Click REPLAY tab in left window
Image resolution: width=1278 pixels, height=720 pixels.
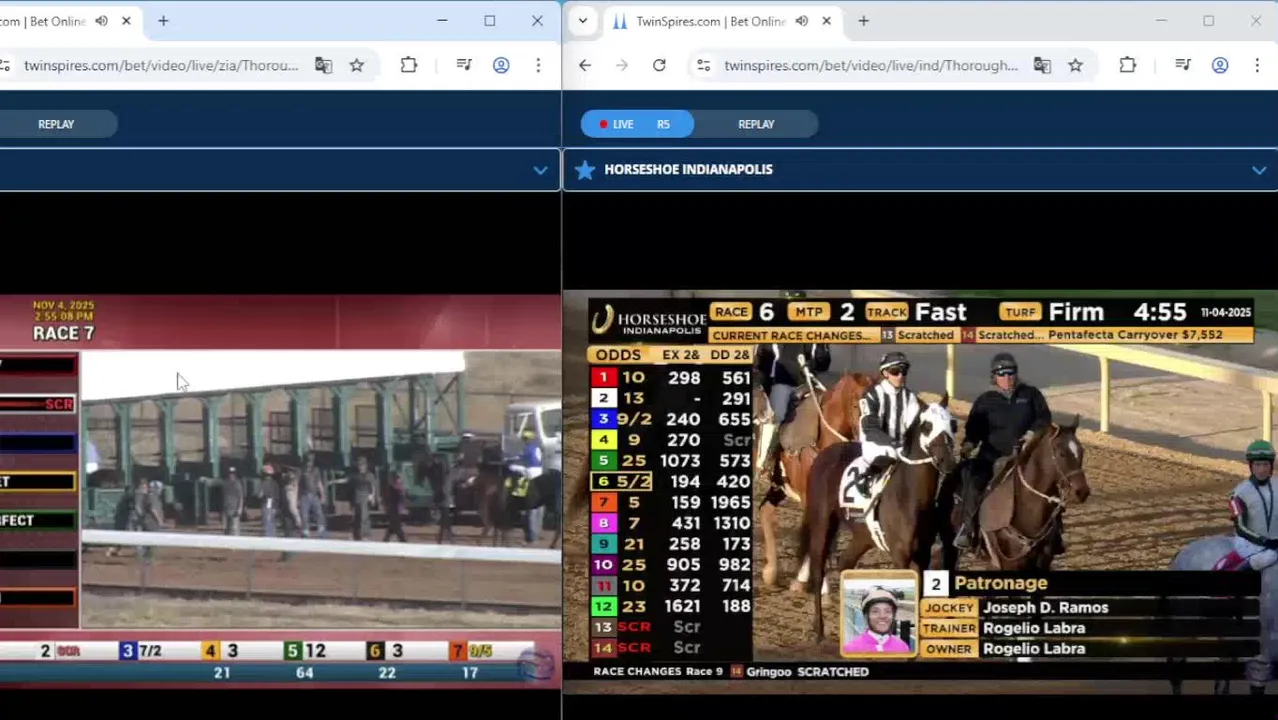click(x=56, y=124)
